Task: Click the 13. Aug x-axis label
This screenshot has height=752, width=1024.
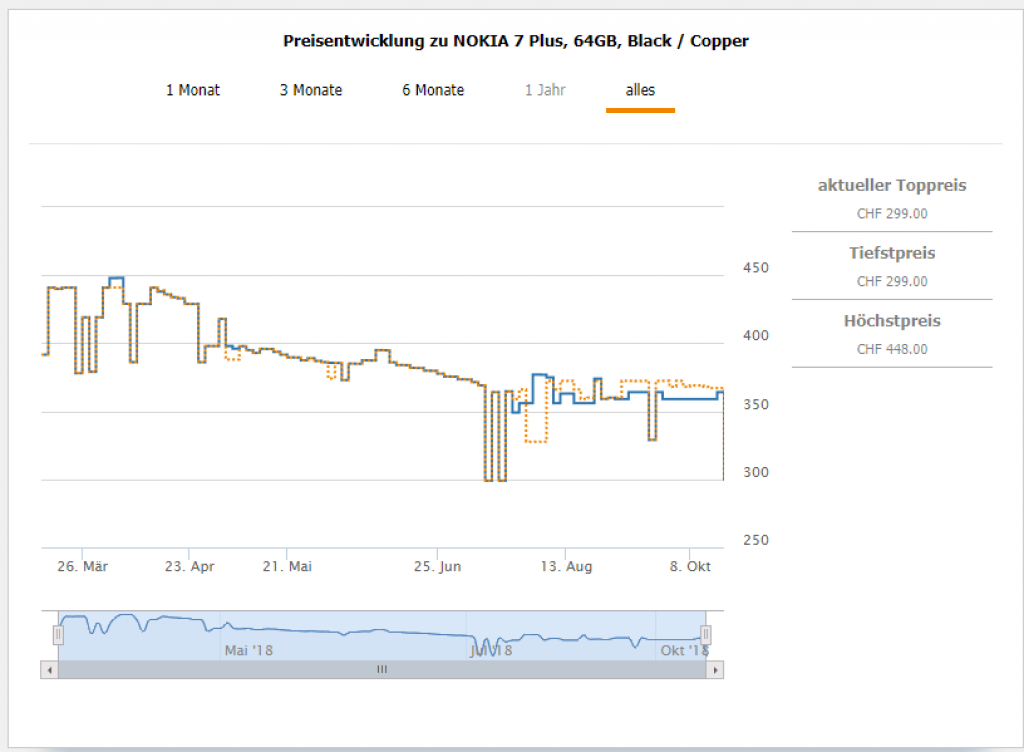Action: 566,567
